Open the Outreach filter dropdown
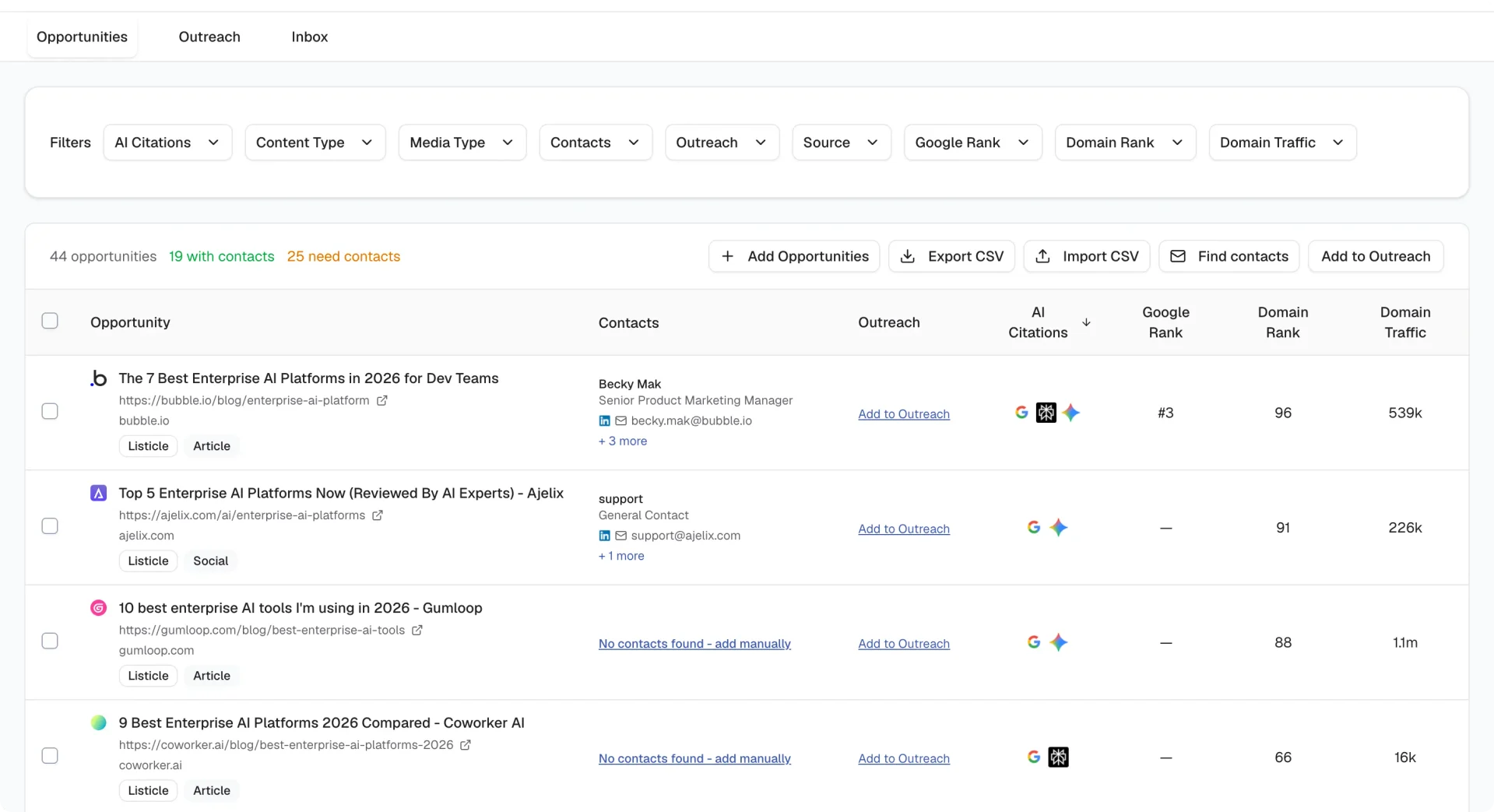Viewport: 1494px width, 812px height. tap(722, 142)
